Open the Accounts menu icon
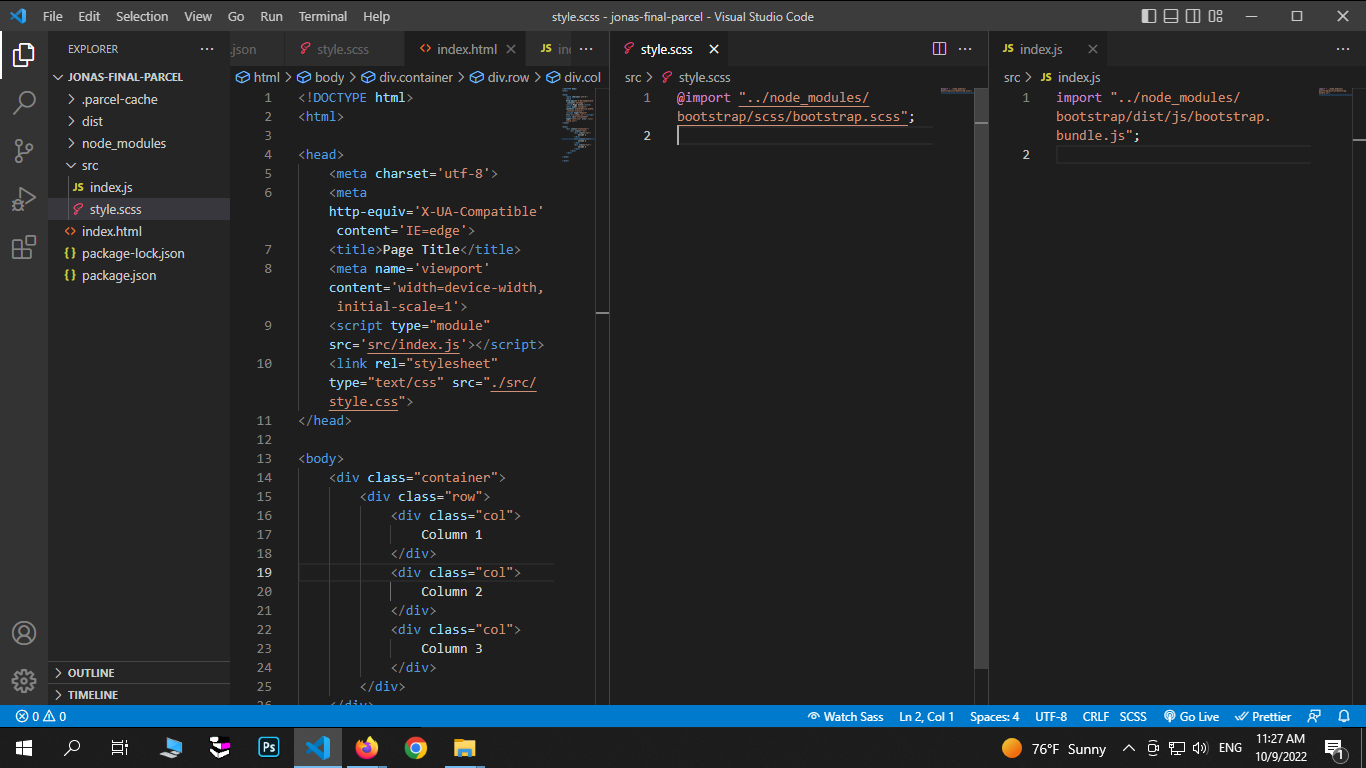 [24, 633]
